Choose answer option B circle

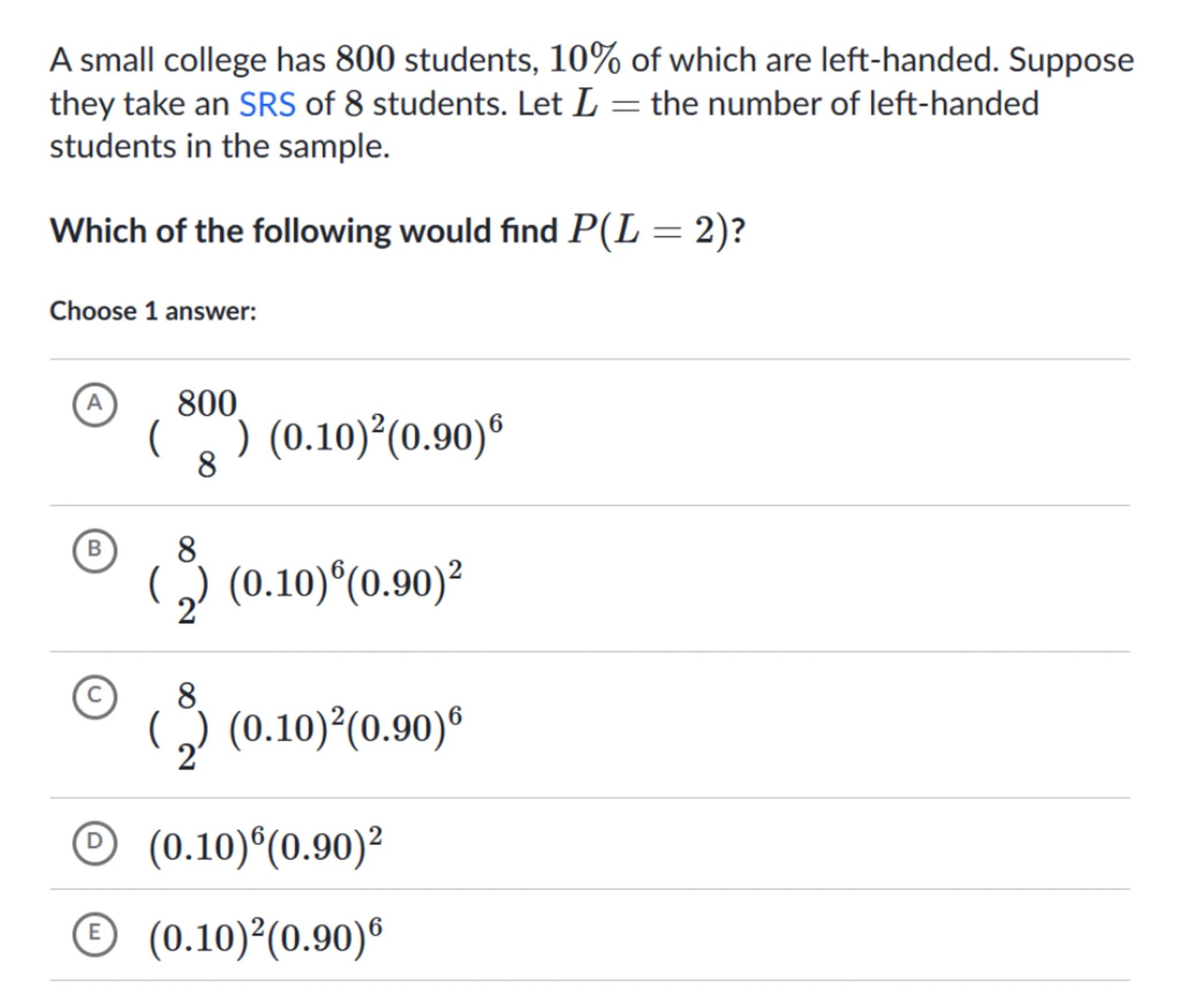tap(95, 550)
